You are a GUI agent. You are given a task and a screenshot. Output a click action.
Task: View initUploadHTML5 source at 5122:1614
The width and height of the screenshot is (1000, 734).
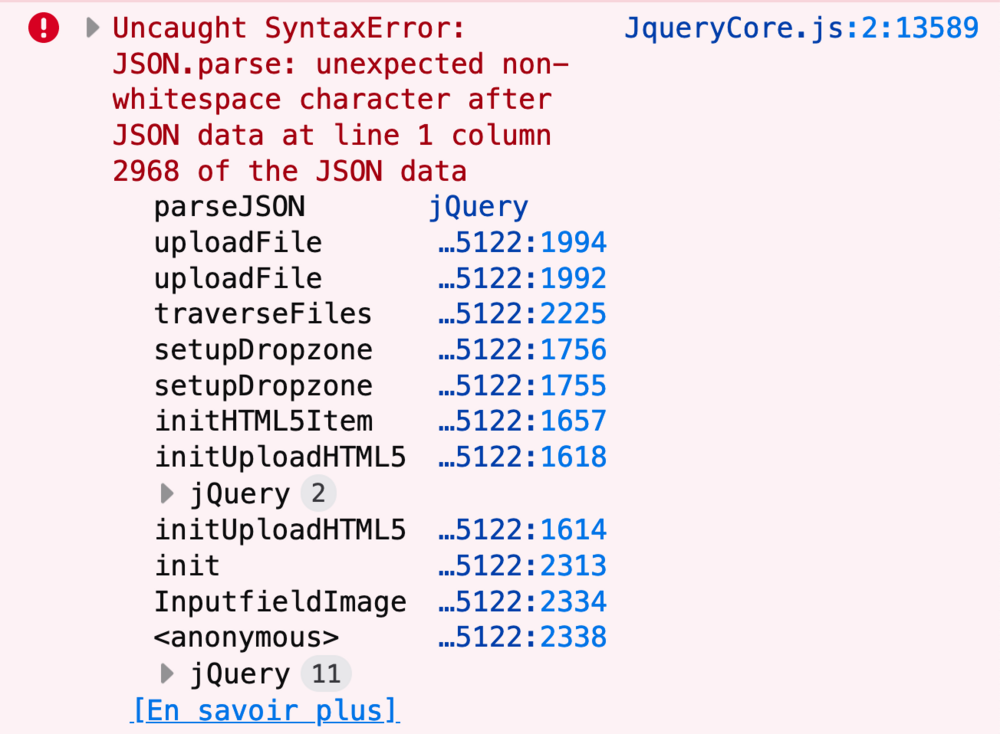click(523, 530)
